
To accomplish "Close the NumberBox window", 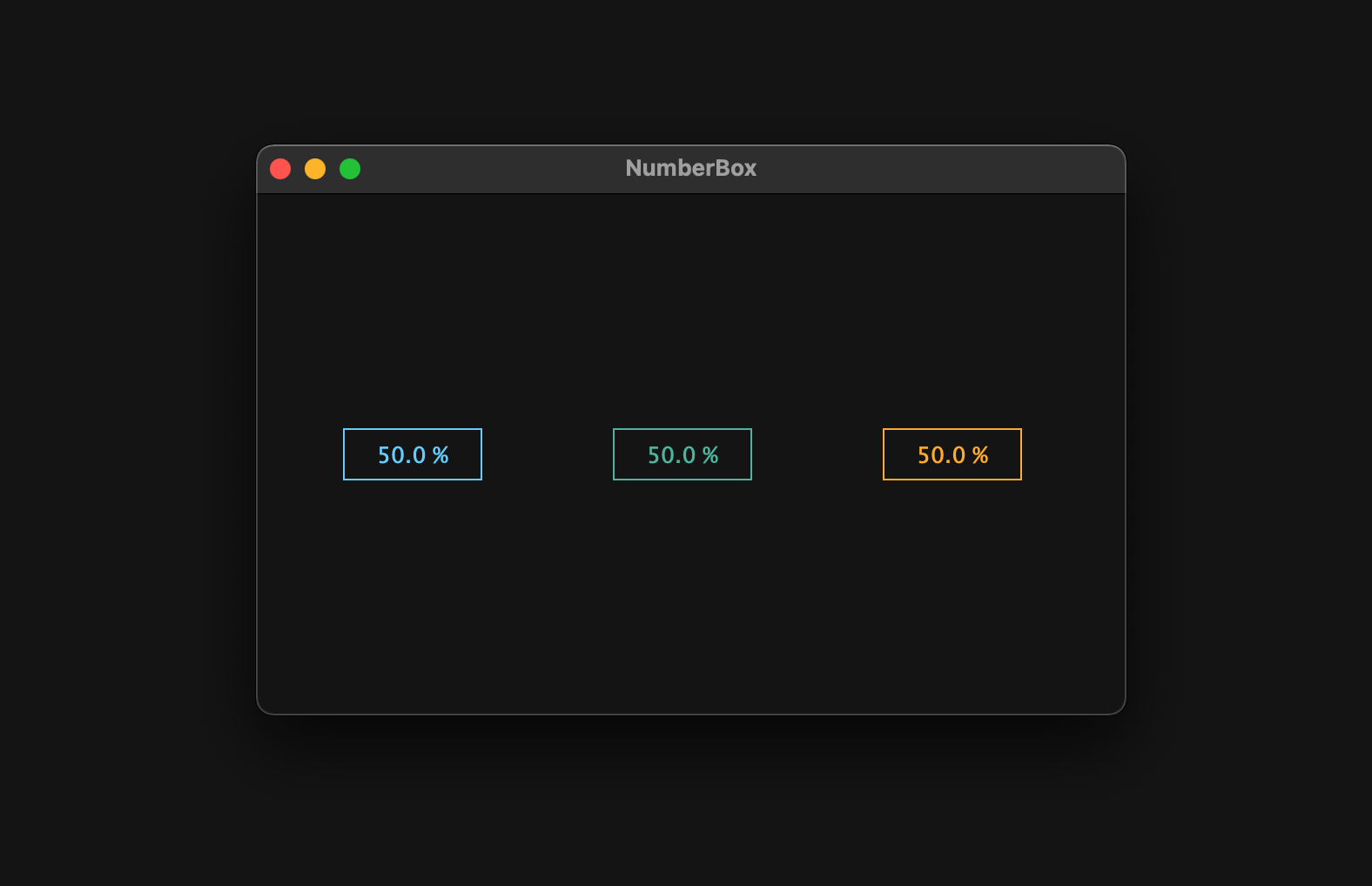I will (x=280, y=169).
